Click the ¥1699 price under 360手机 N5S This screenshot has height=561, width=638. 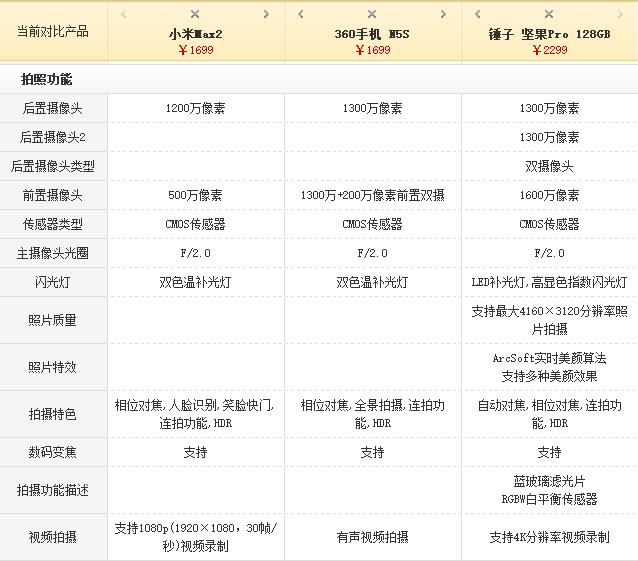click(373, 50)
